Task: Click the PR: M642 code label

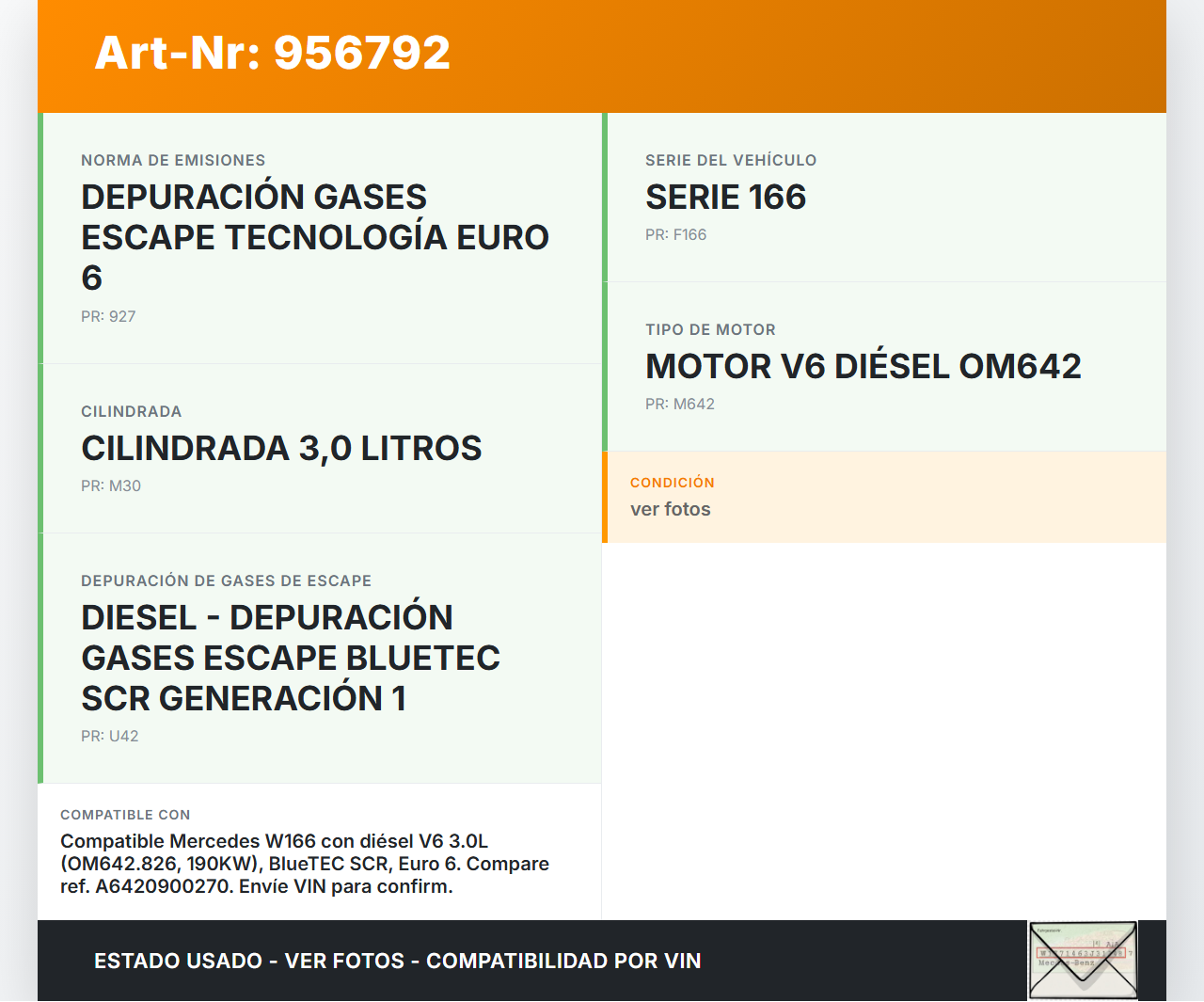Action: point(680,405)
